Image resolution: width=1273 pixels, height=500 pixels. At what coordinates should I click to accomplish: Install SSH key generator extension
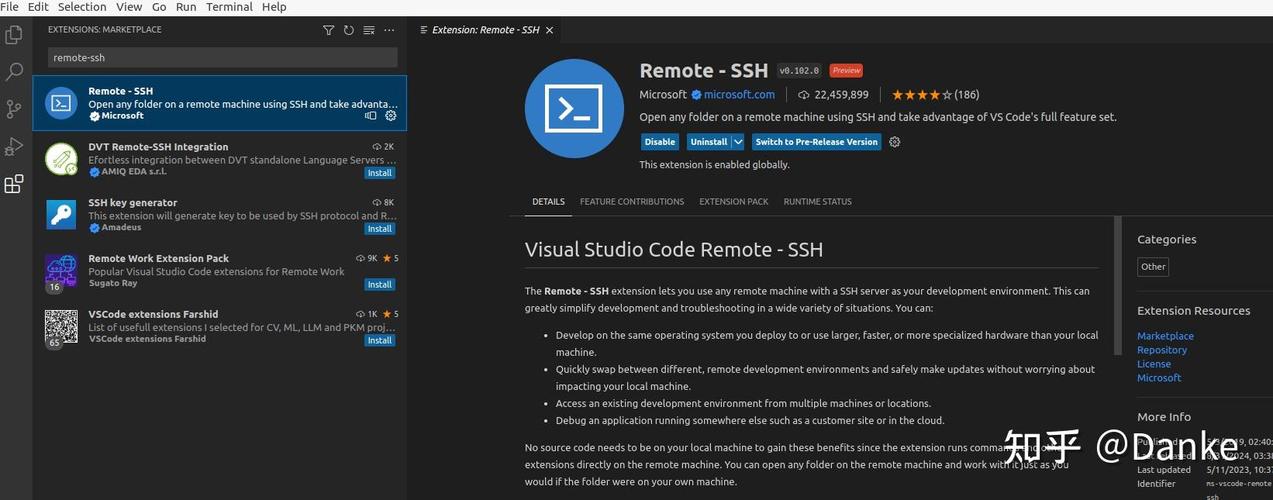(380, 229)
